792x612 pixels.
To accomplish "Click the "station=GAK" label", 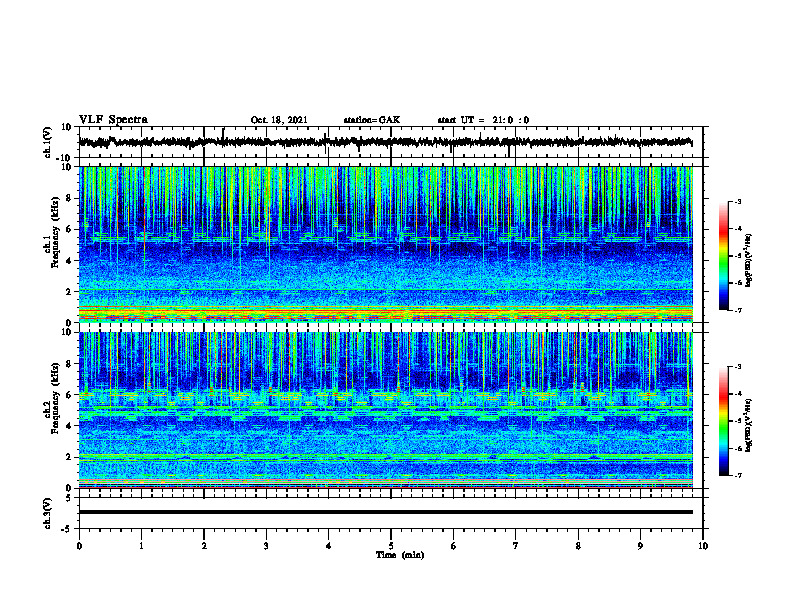I will point(372,120).
